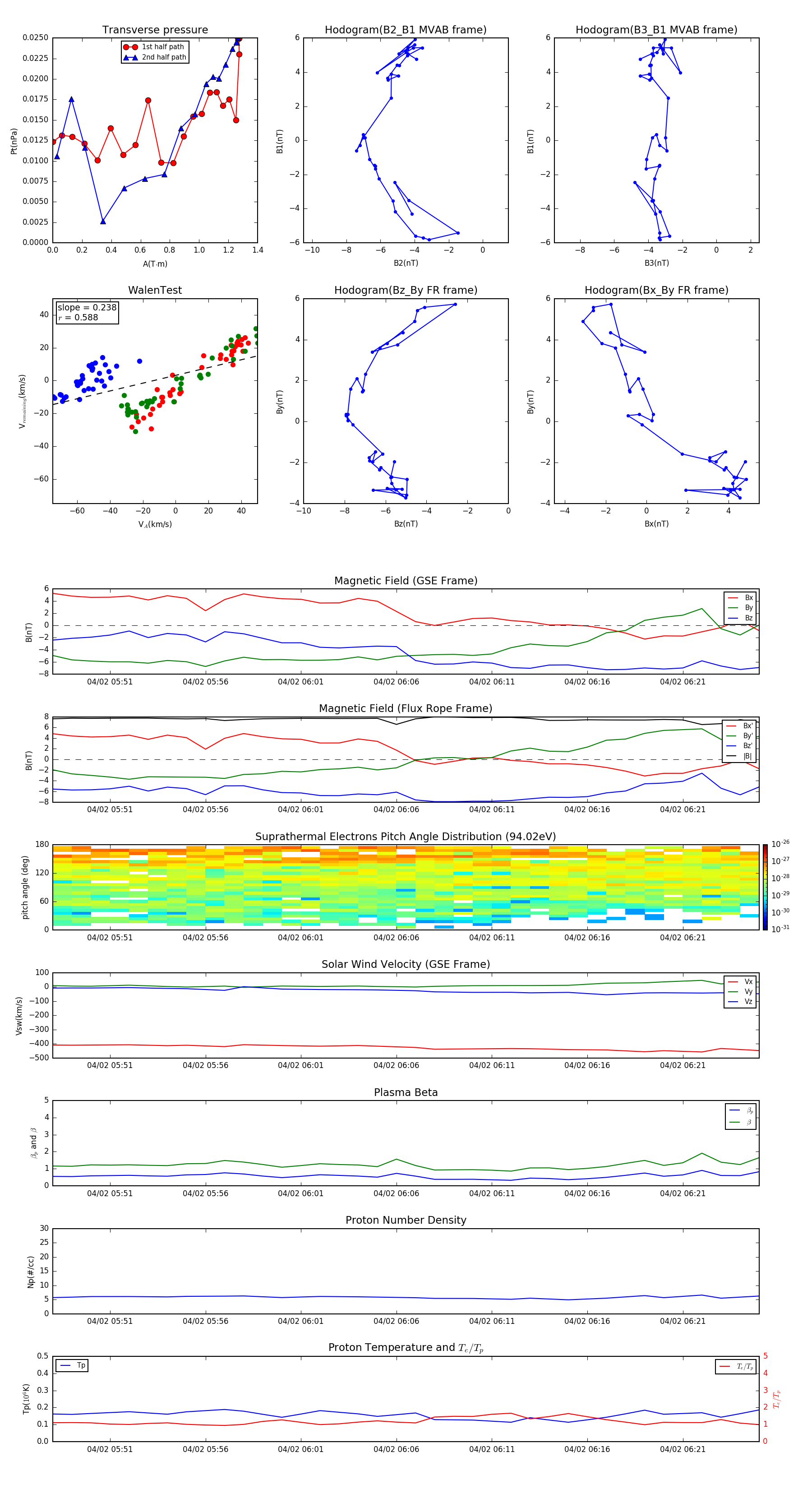The image size is (812, 1489).
Task: Click the 'r = 0.588' annotation
Action: [78, 317]
